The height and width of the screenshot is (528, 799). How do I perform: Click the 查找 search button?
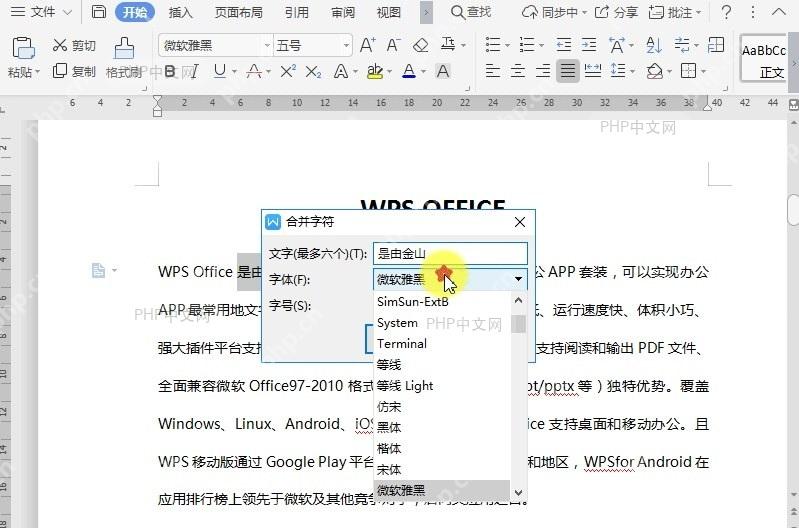[x=471, y=12]
